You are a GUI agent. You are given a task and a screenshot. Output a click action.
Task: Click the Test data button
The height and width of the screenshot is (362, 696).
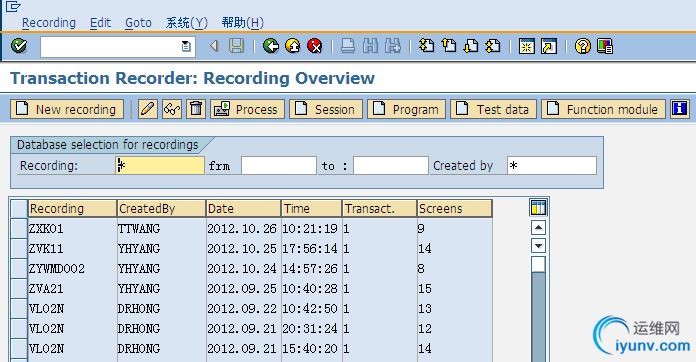tap(493, 109)
